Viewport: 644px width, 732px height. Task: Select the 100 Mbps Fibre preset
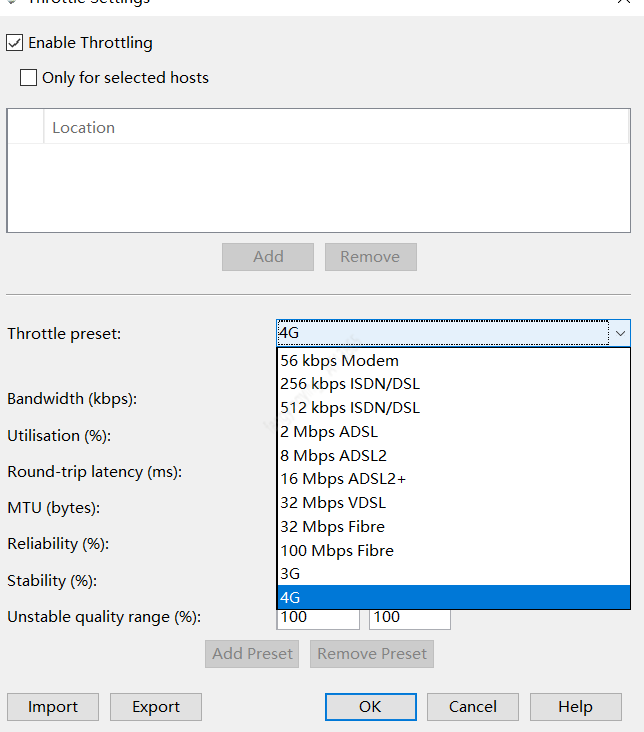click(453, 550)
